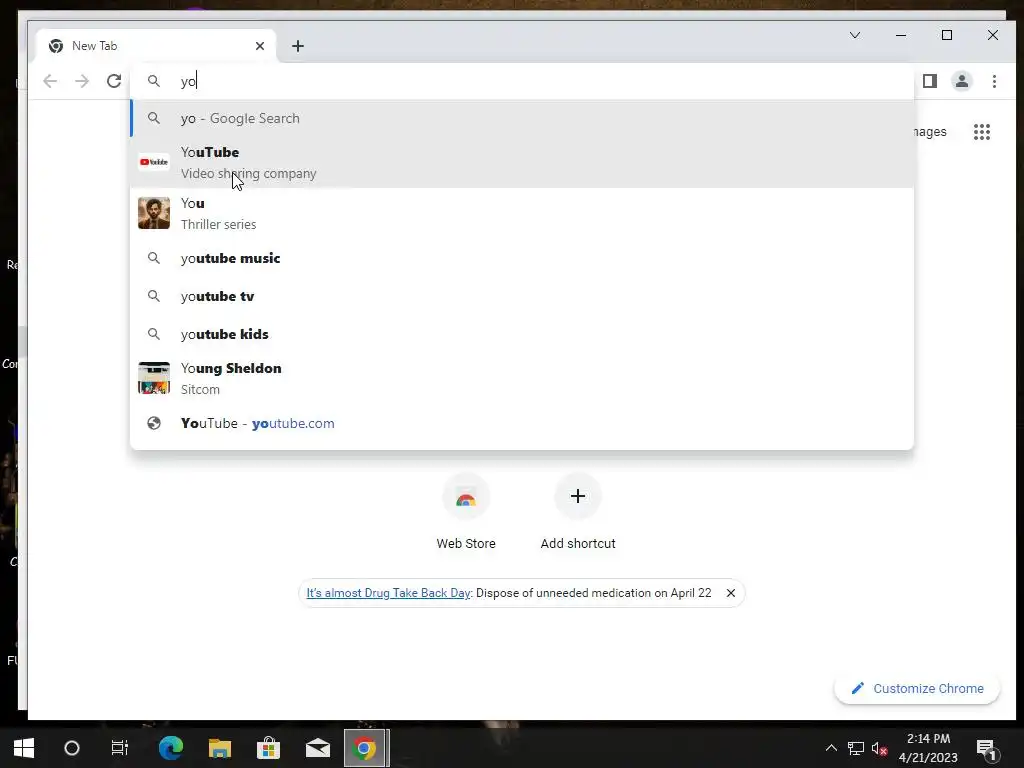Open the clock showing 2:14 PM
The image size is (1024, 768).
click(x=928, y=748)
